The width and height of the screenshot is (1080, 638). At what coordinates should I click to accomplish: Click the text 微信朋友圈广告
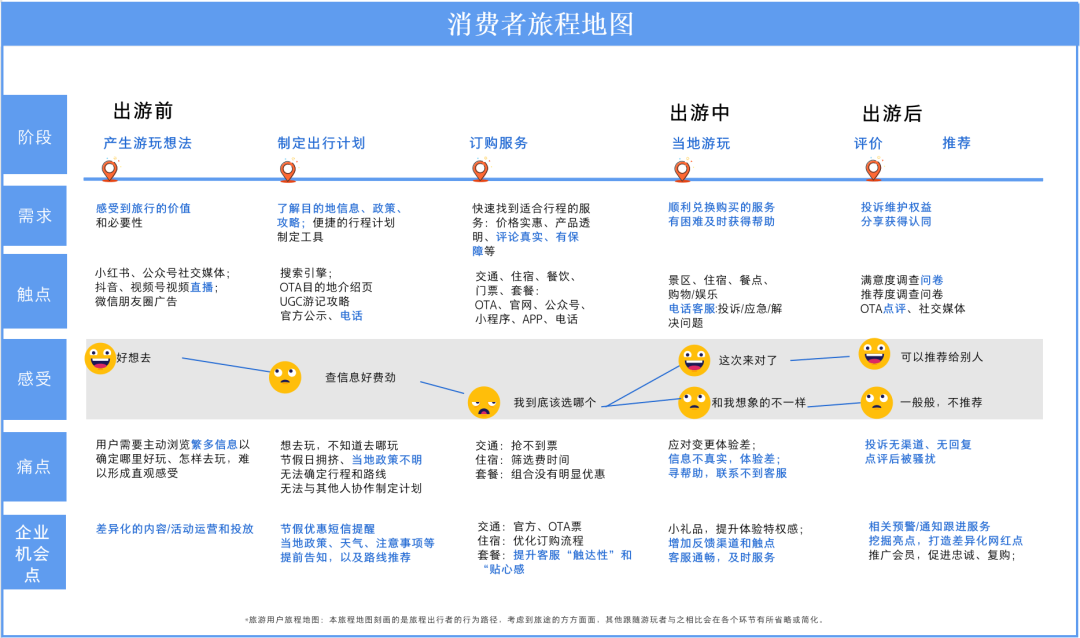coord(136,301)
